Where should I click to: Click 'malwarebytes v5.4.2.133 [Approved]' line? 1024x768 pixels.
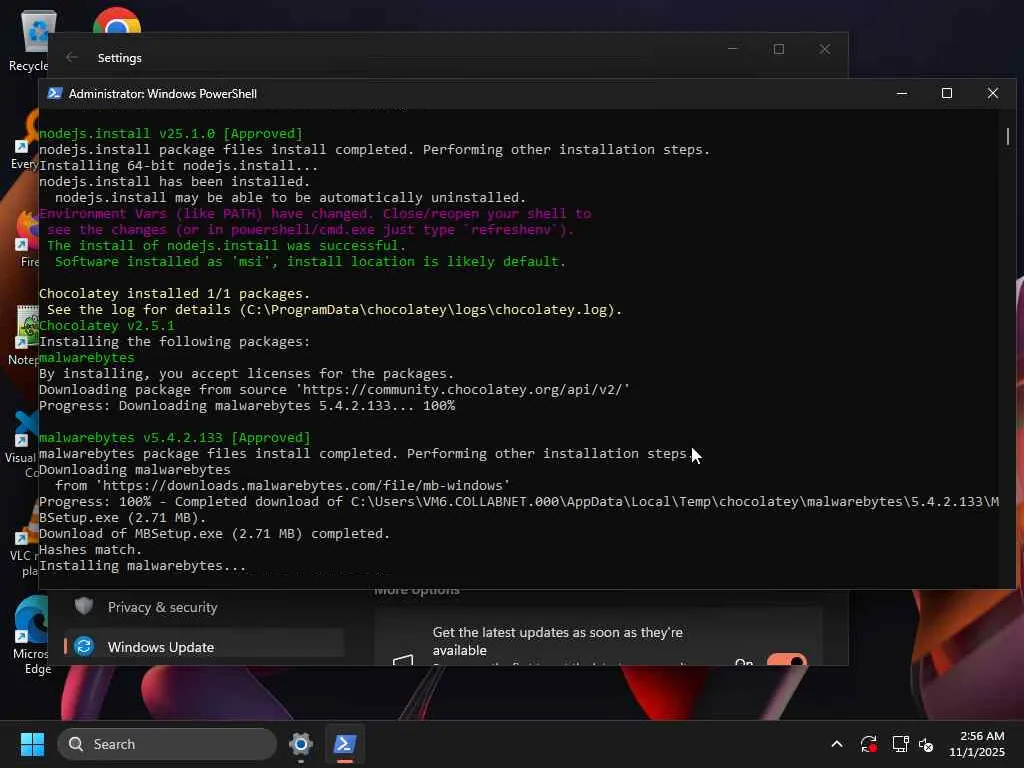coord(174,438)
